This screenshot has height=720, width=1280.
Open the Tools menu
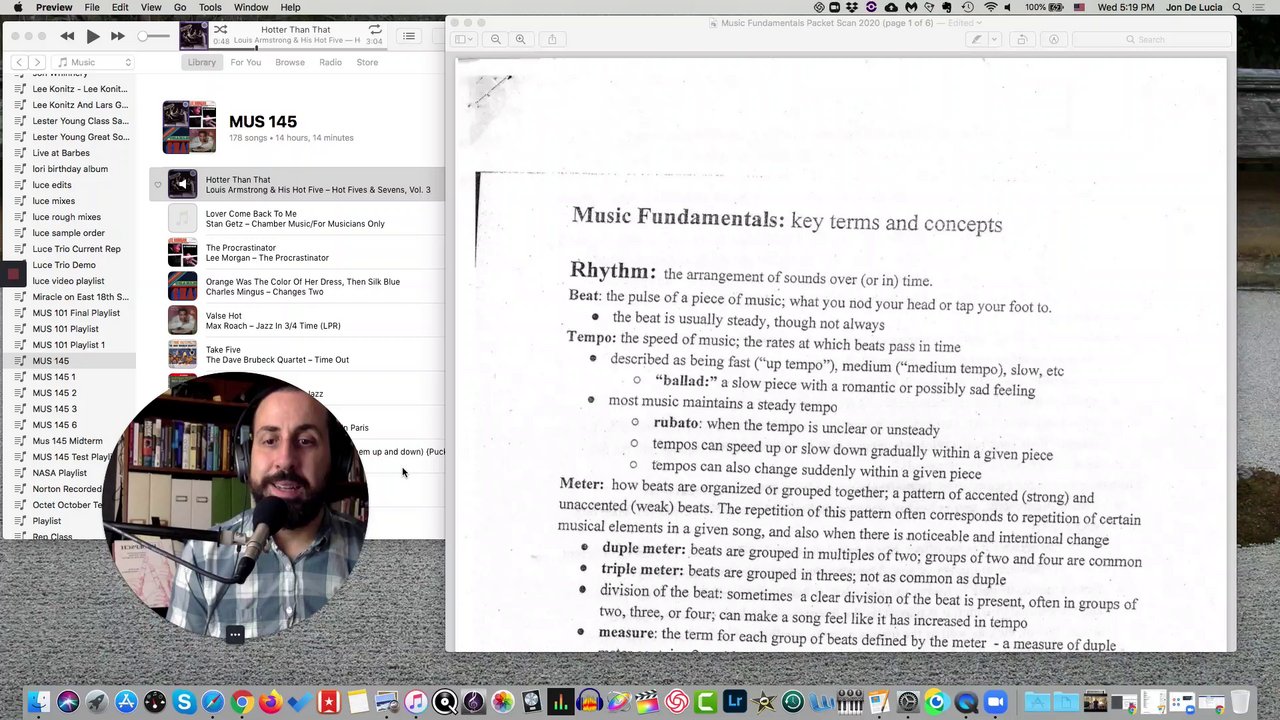pos(210,7)
